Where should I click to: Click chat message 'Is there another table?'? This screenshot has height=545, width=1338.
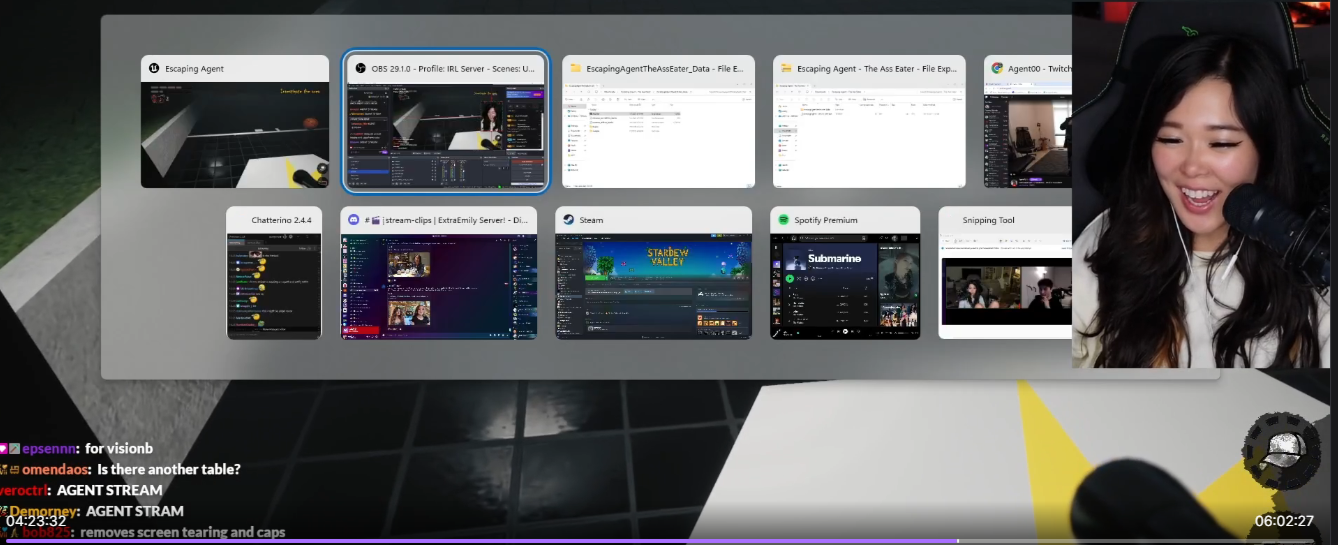point(169,469)
